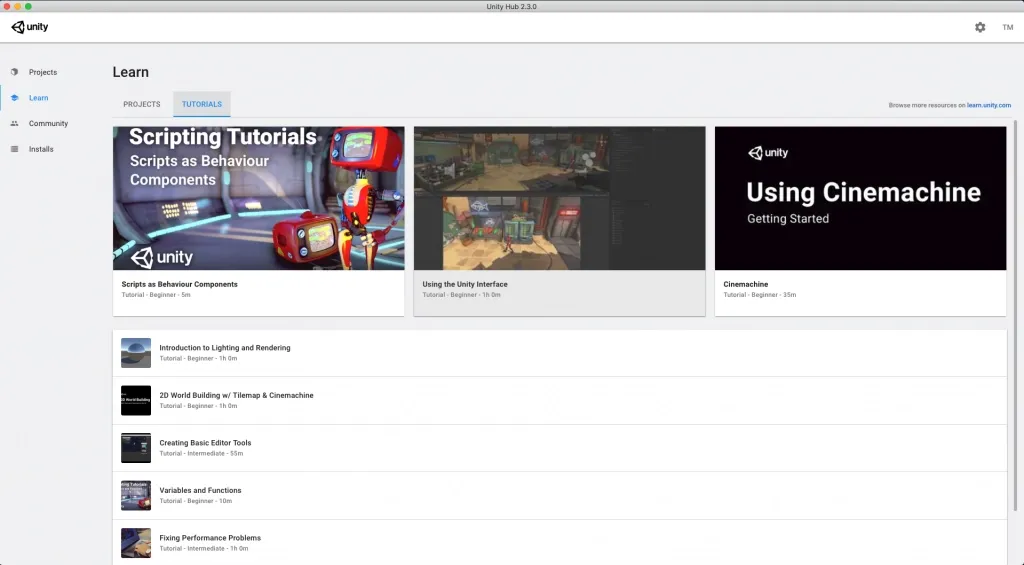Click Creating Basic Editor Tools thumbnail
Screen dimensions: 1024x565
coord(136,448)
